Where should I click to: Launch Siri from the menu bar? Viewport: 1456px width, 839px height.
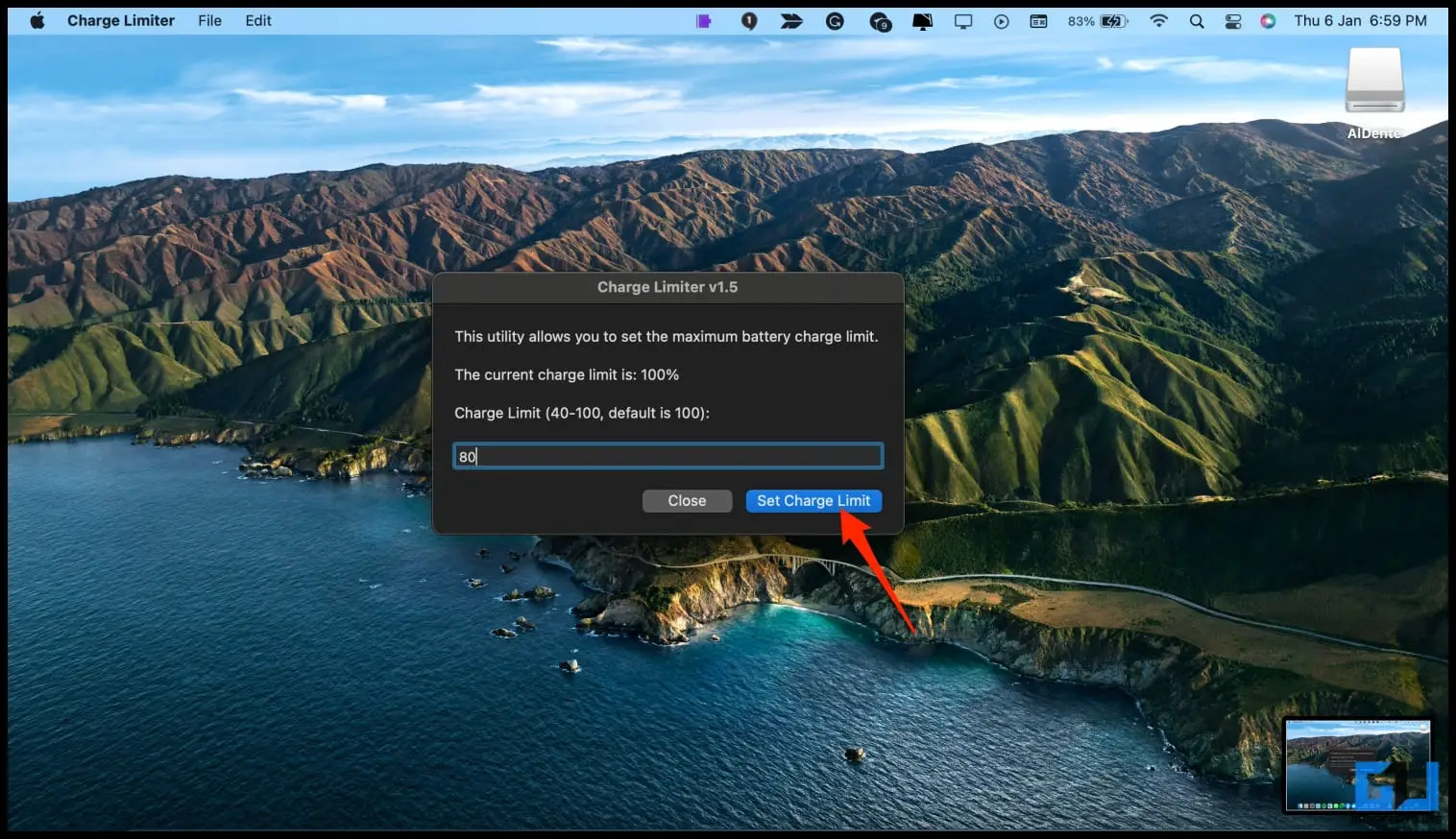tap(1268, 21)
